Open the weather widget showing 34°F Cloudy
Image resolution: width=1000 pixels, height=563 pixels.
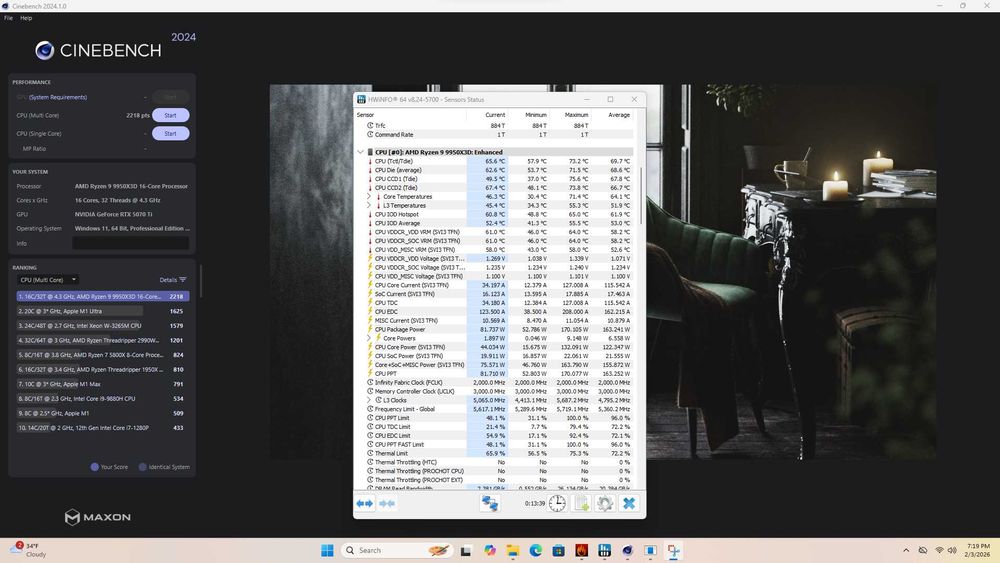click(x=28, y=550)
